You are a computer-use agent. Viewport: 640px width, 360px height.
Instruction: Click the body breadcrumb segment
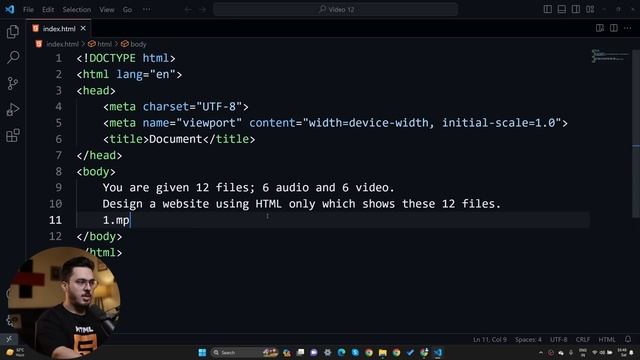[x=138, y=44]
